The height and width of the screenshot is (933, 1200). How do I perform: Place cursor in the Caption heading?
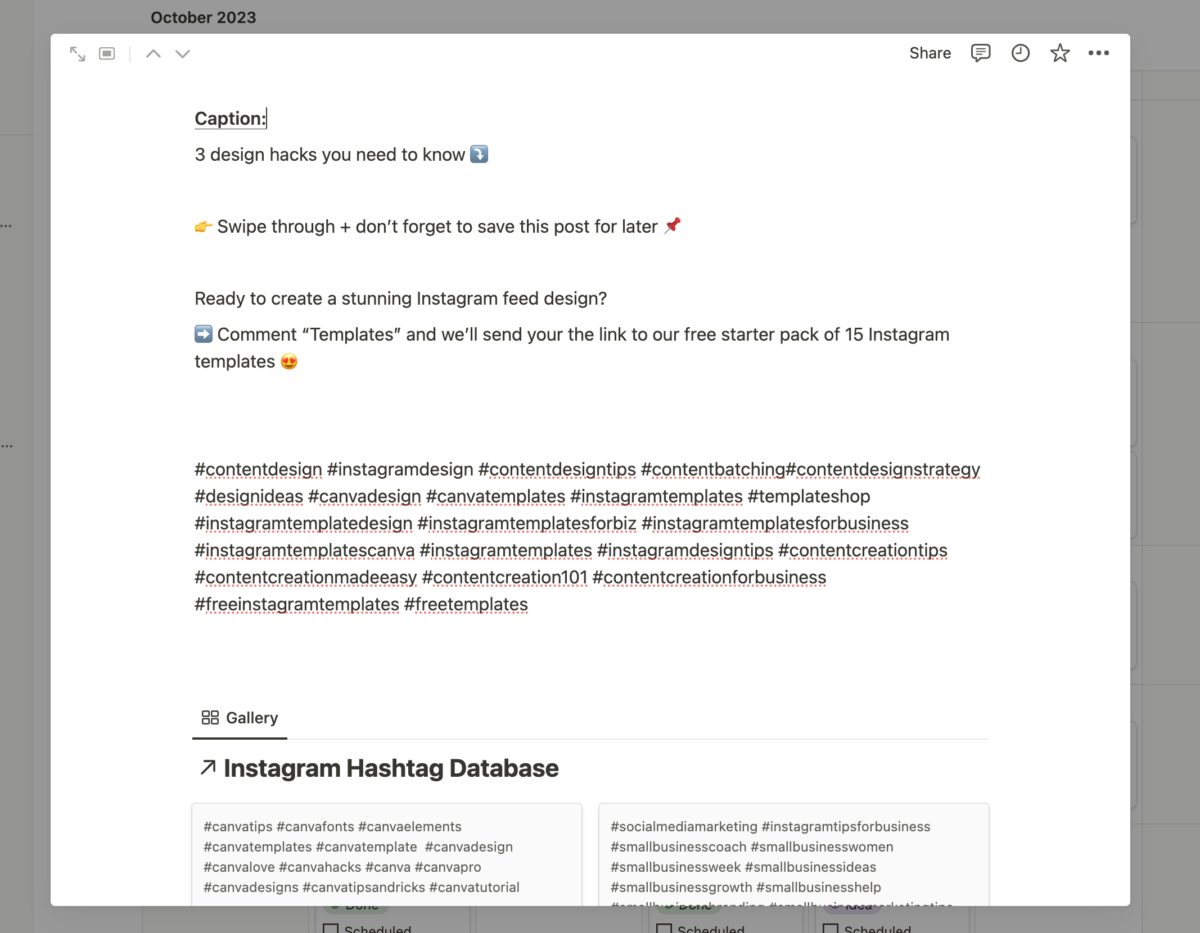point(230,119)
